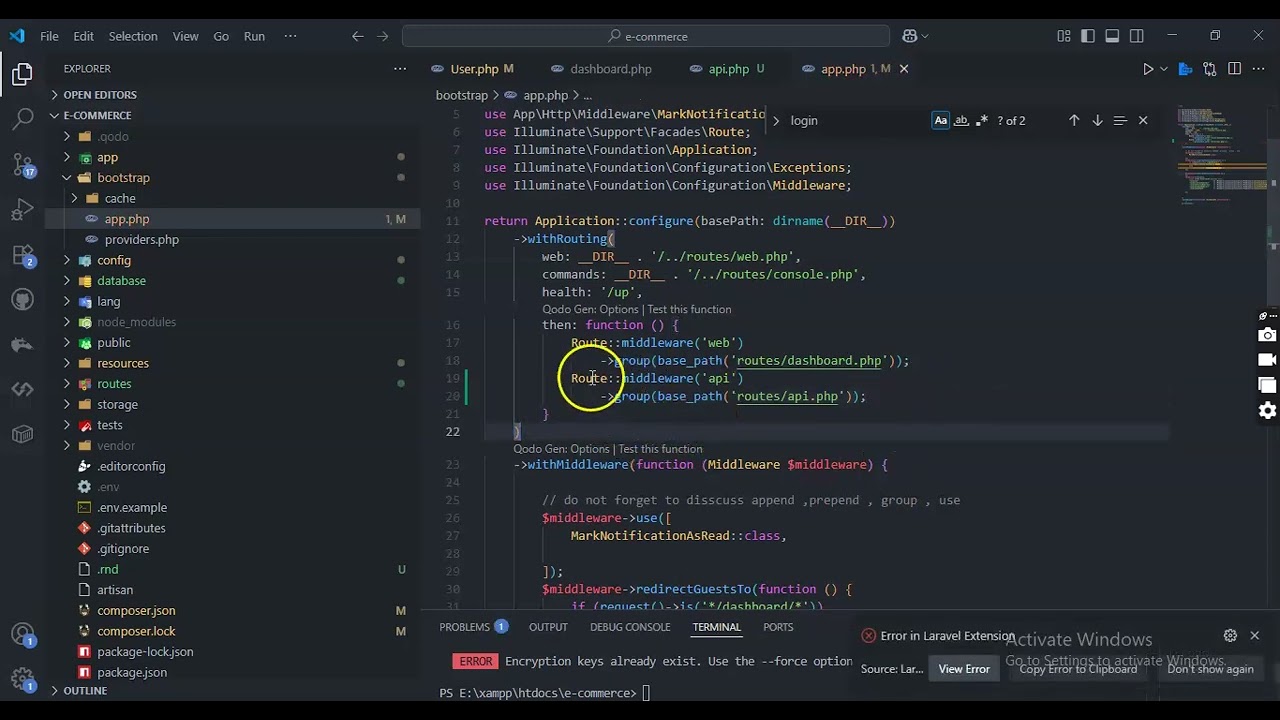
Task: Click the View Error button
Action: click(x=964, y=669)
